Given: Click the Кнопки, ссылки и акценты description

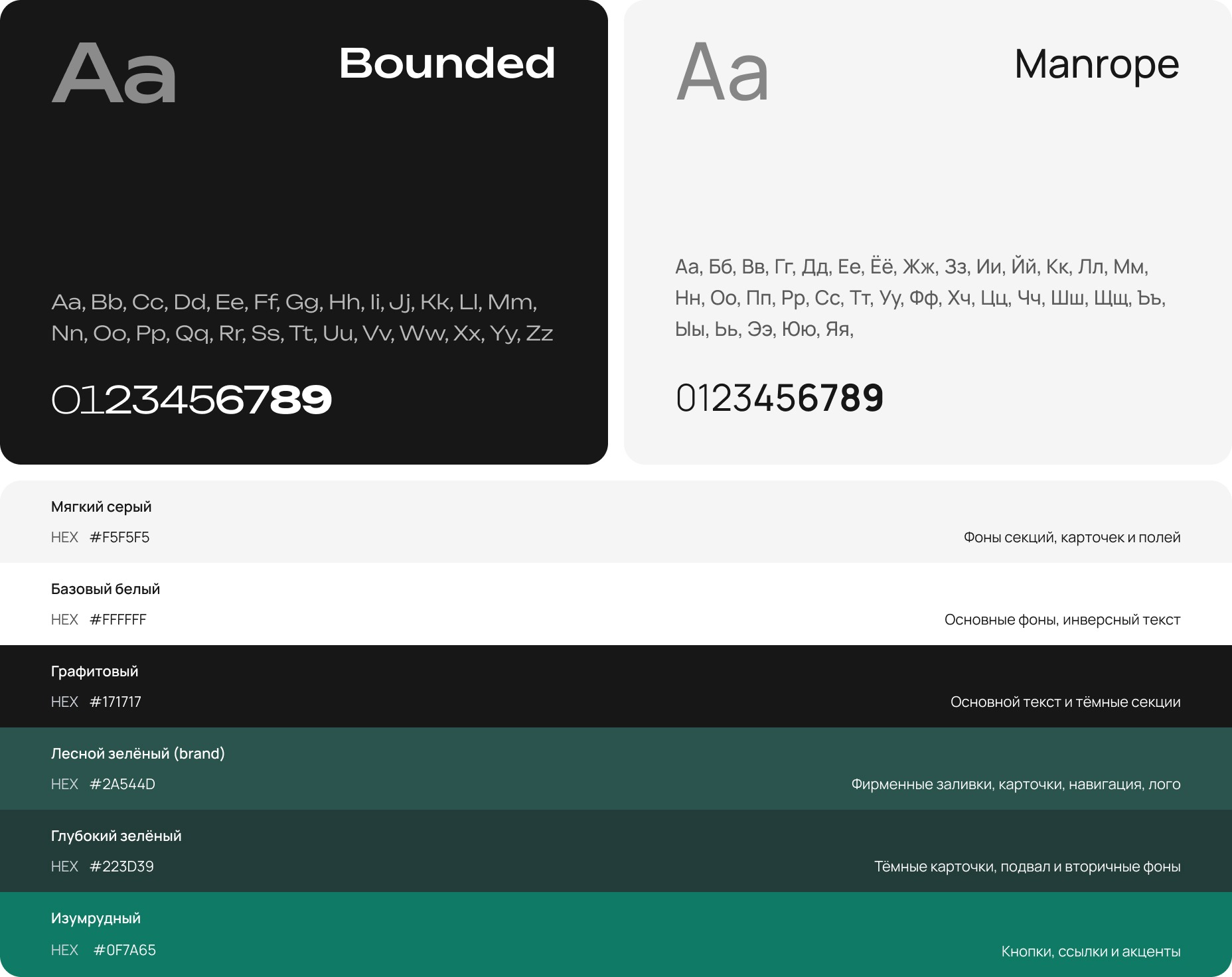Looking at the screenshot, I should (x=1091, y=951).
